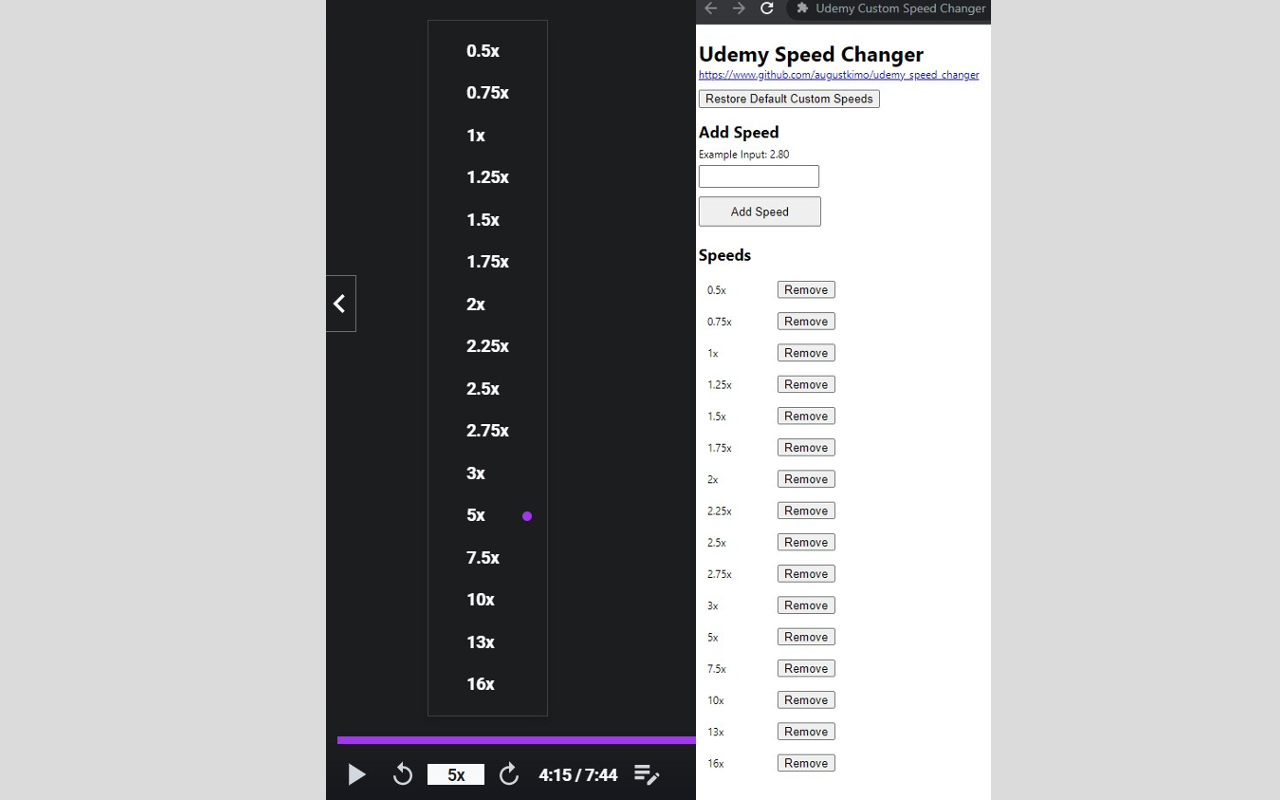Open the speed menu via the 5x button
1280x800 pixels.
[x=456, y=774]
